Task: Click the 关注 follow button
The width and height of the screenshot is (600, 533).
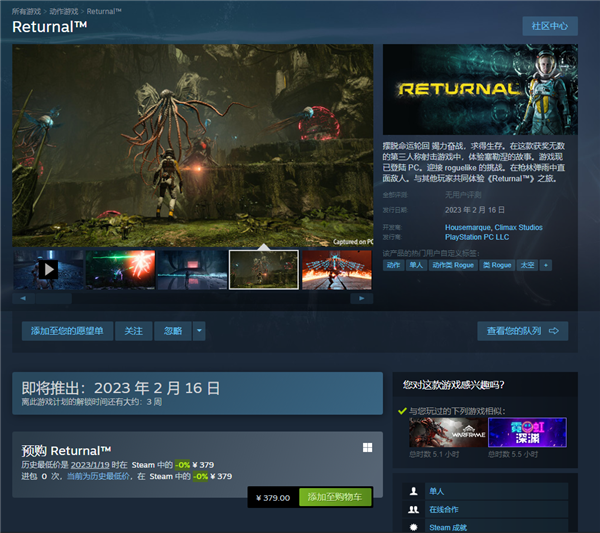Action: pos(134,331)
